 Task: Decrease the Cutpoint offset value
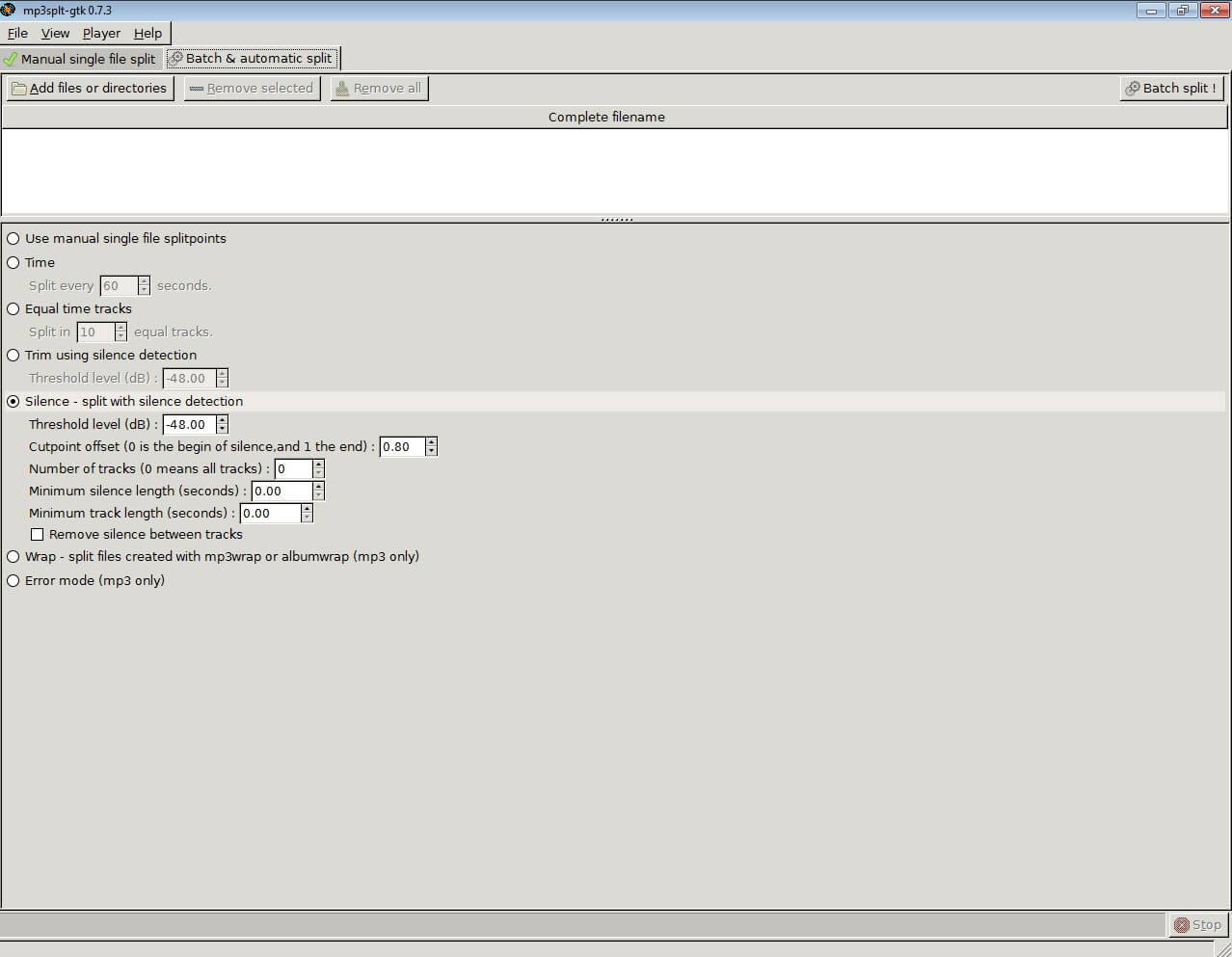point(432,451)
